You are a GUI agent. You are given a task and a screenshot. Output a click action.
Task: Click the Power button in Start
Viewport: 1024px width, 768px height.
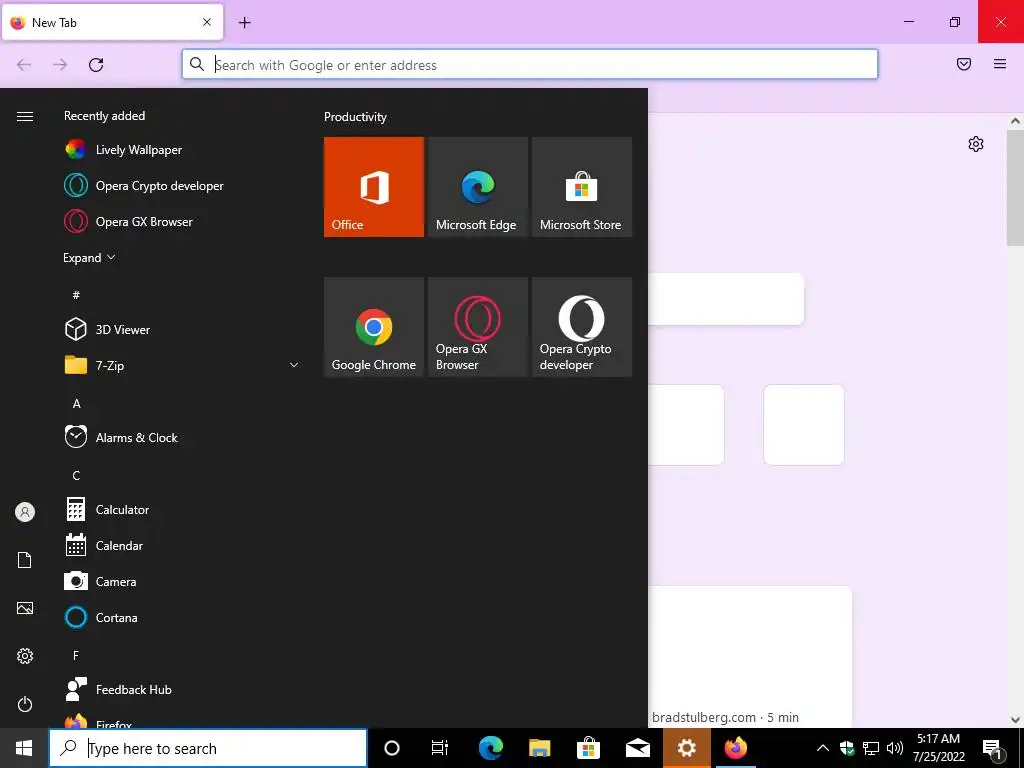click(25, 704)
